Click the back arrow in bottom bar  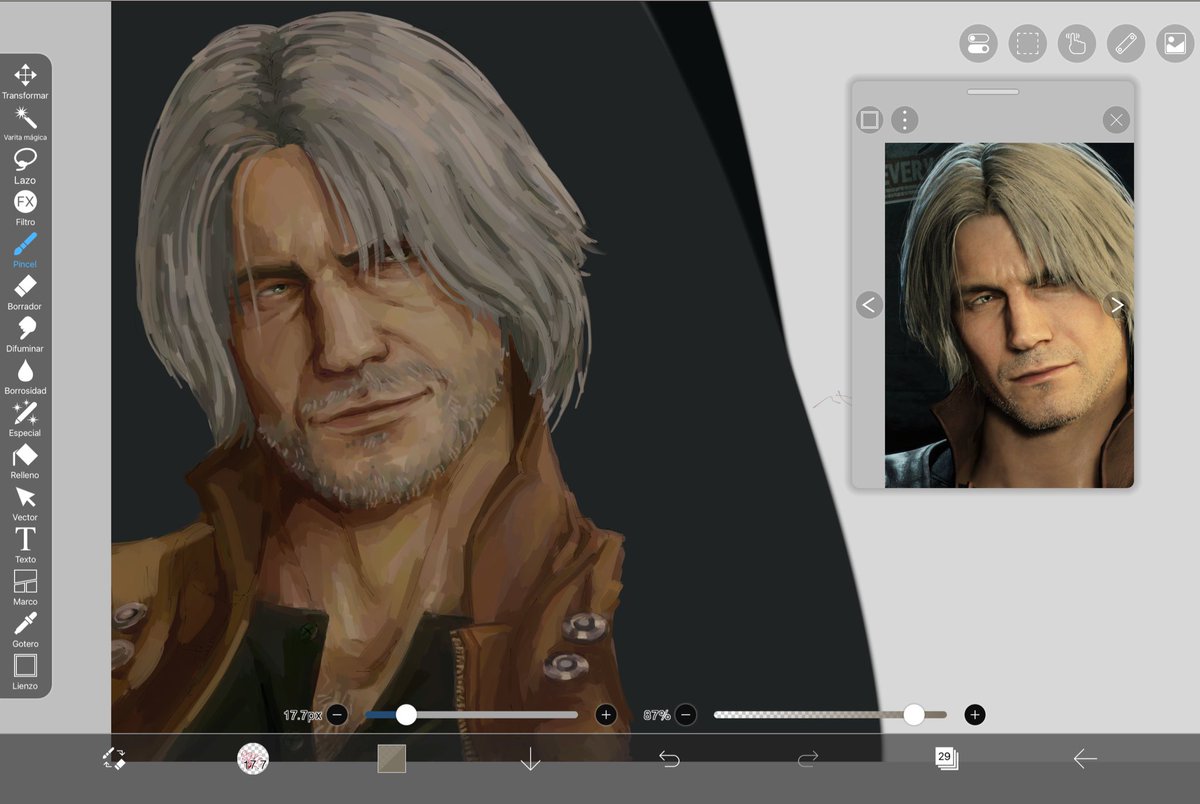coord(1085,759)
